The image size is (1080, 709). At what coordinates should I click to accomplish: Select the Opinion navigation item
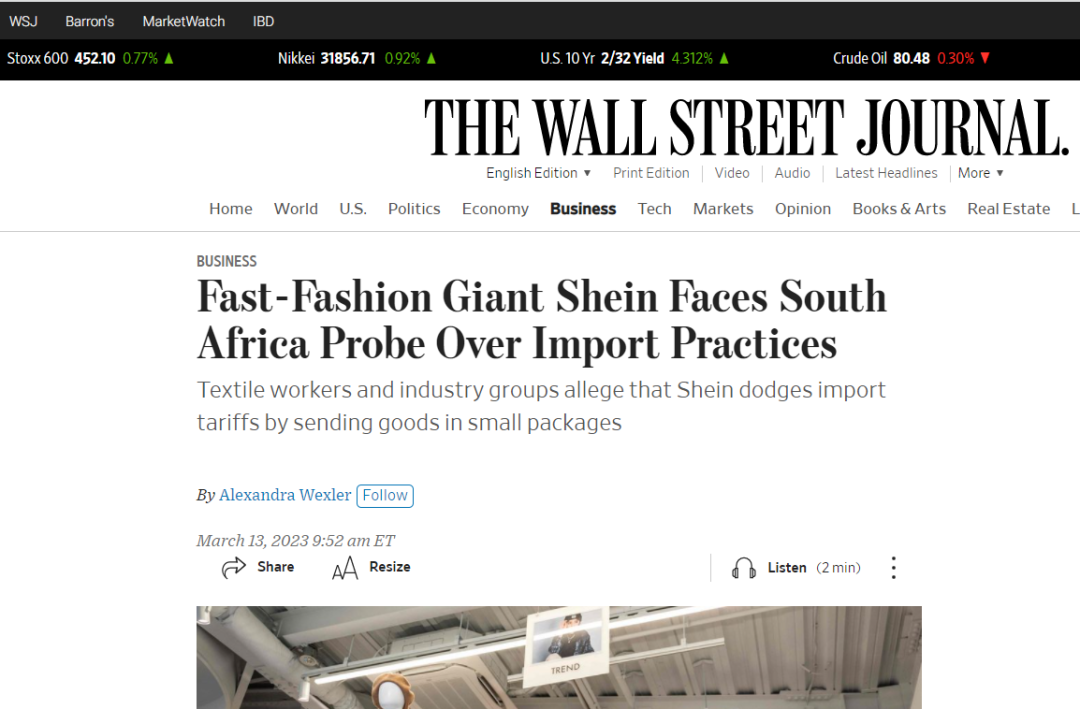803,209
